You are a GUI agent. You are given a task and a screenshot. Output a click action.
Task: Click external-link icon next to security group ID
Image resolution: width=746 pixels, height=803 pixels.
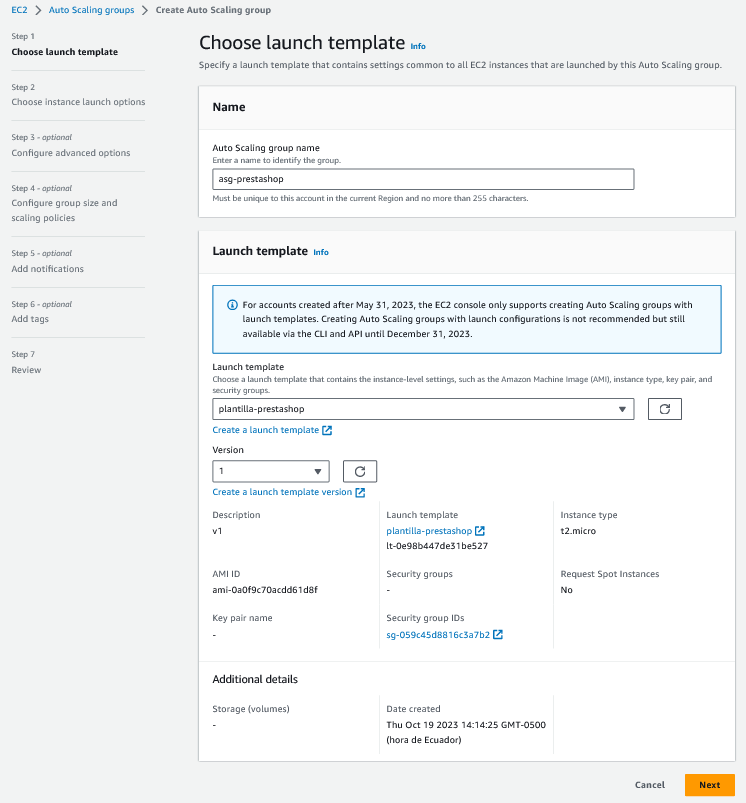pos(498,635)
